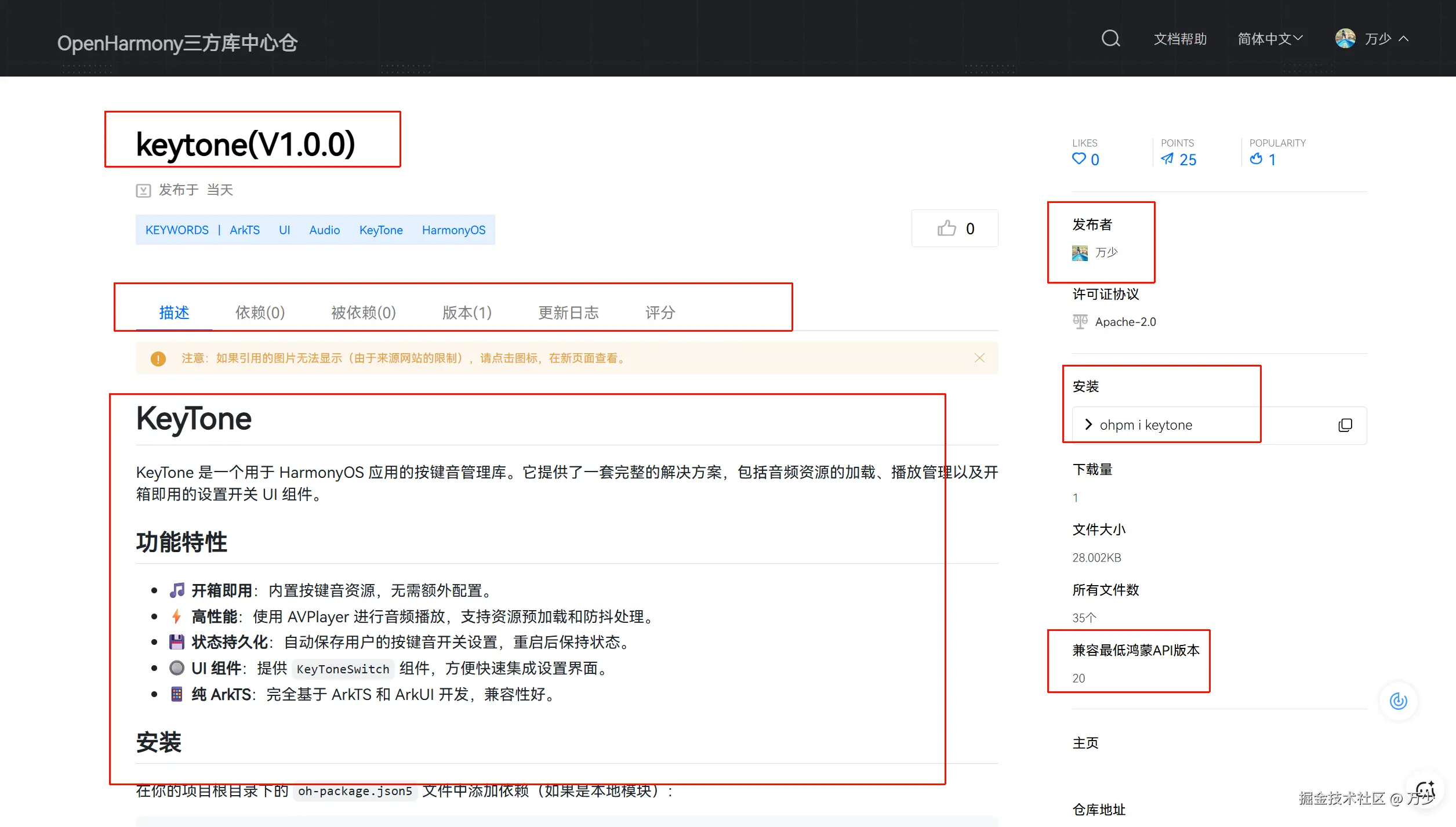1456x827 pixels.
Task: Click the publisher 万少 avatar in sidebar
Action: 1080,253
